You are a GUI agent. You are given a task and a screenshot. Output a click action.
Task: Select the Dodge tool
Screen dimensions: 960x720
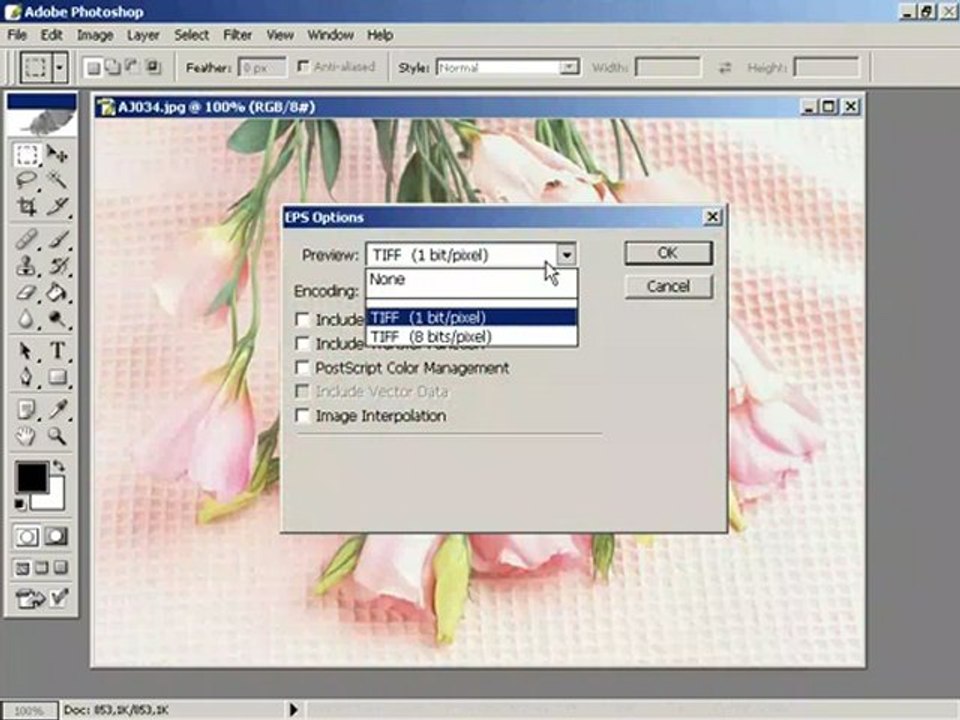57,318
